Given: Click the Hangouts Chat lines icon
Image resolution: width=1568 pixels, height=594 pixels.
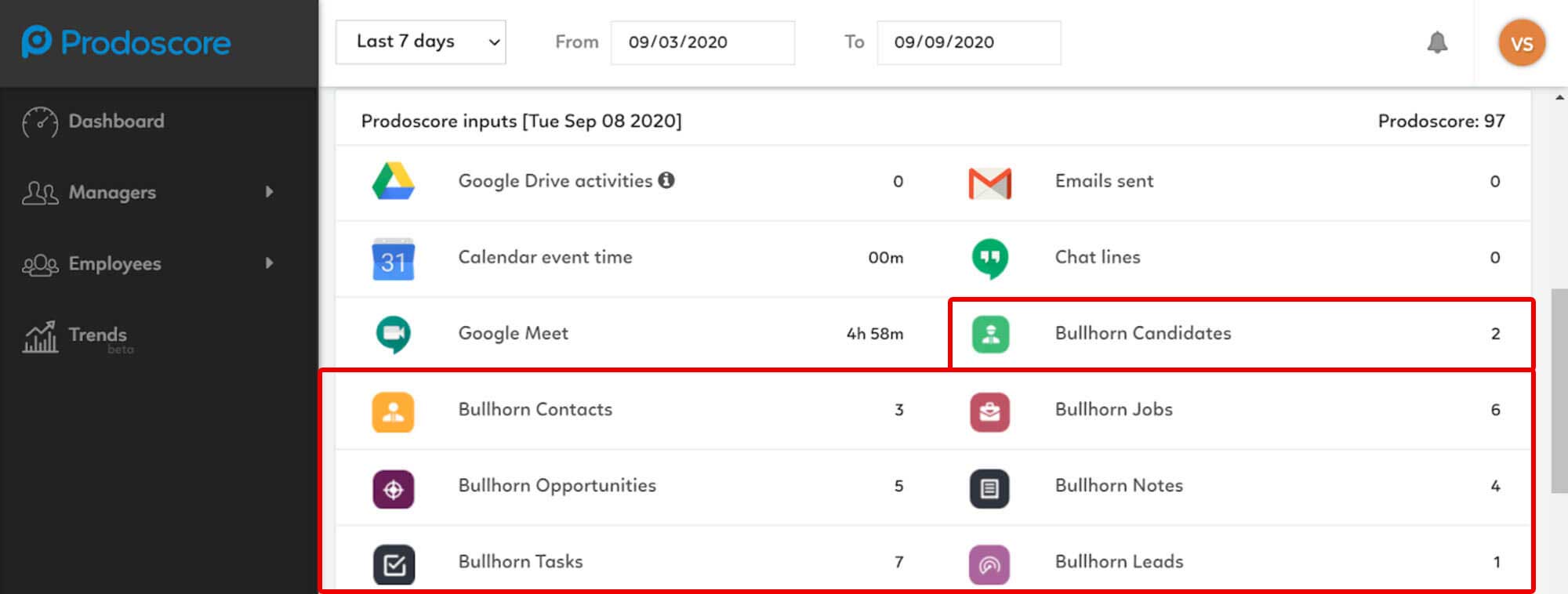Looking at the screenshot, I should pyautogui.click(x=990, y=259).
